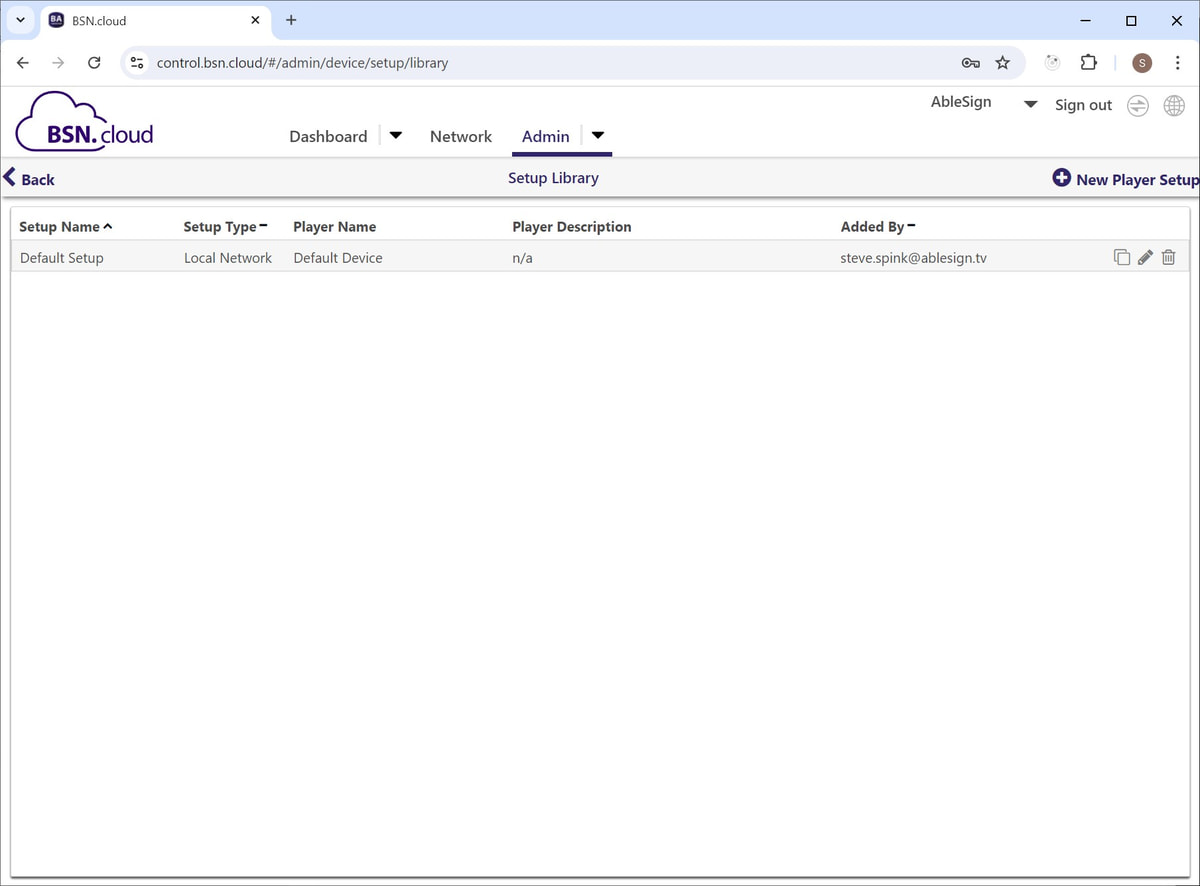Click the plus icon beside New Player Setup
The width and height of the screenshot is (1200, 886).
click(x=1061, y=177)
